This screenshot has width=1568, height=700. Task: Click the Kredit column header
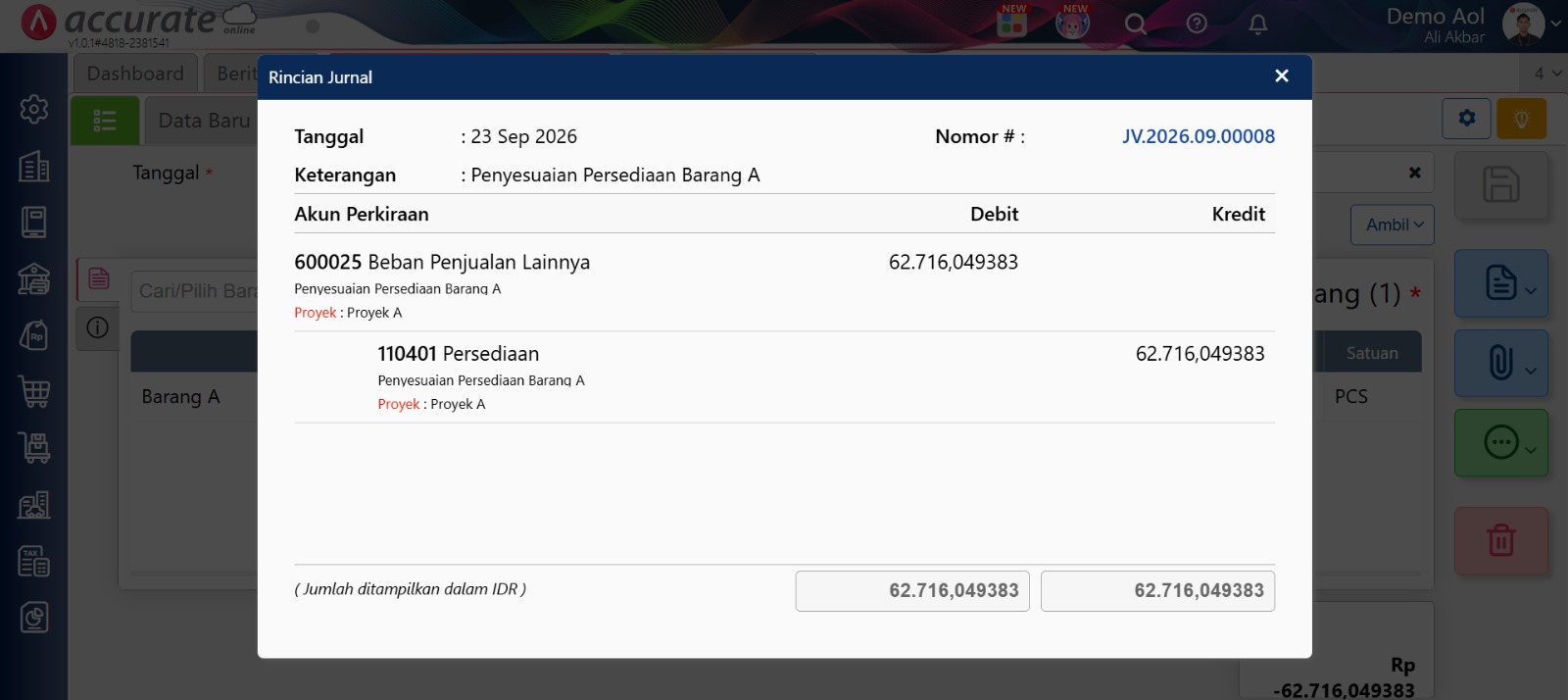click(1238, 214)
